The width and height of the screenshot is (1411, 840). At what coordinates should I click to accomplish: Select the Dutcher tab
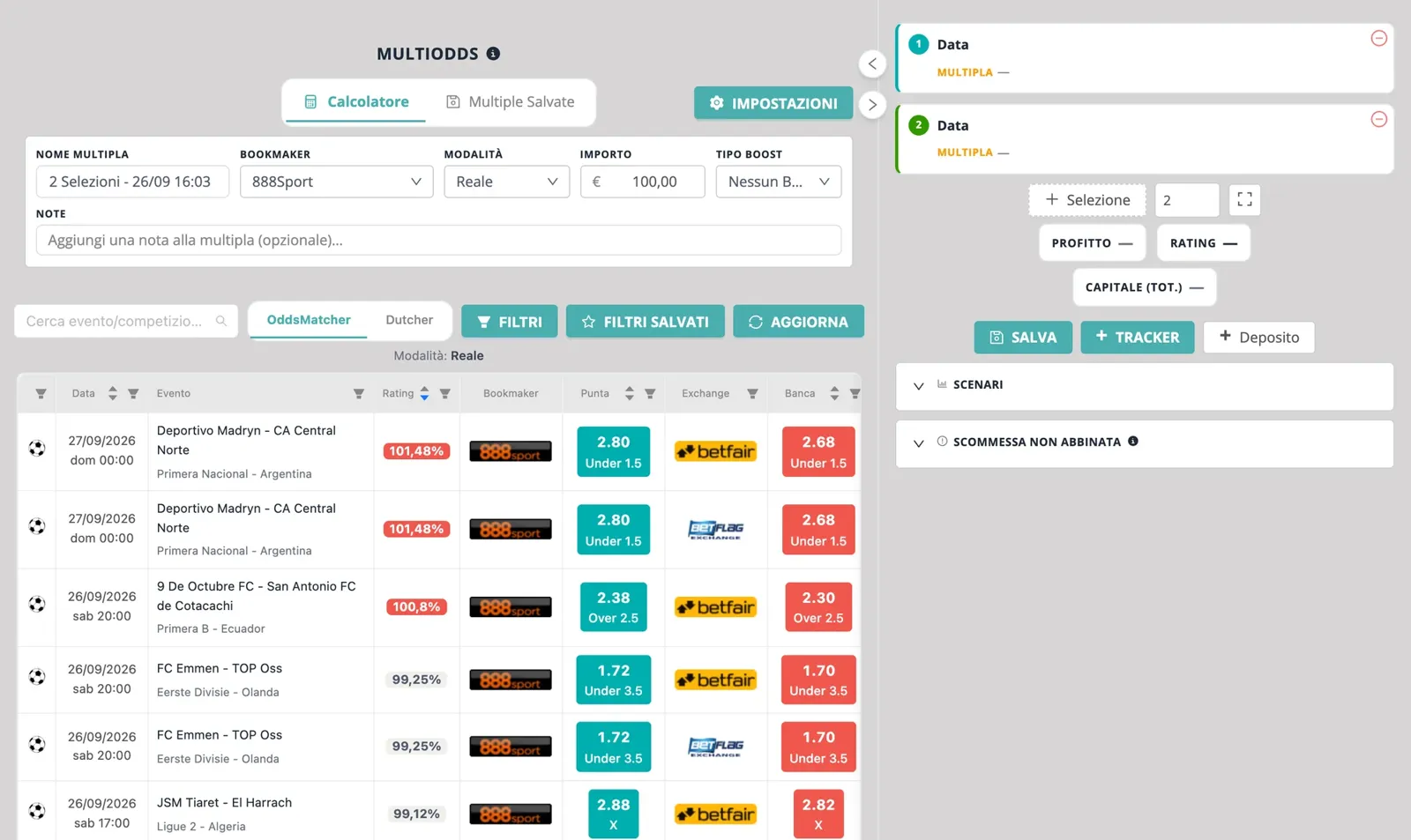[x=409, y=320]
